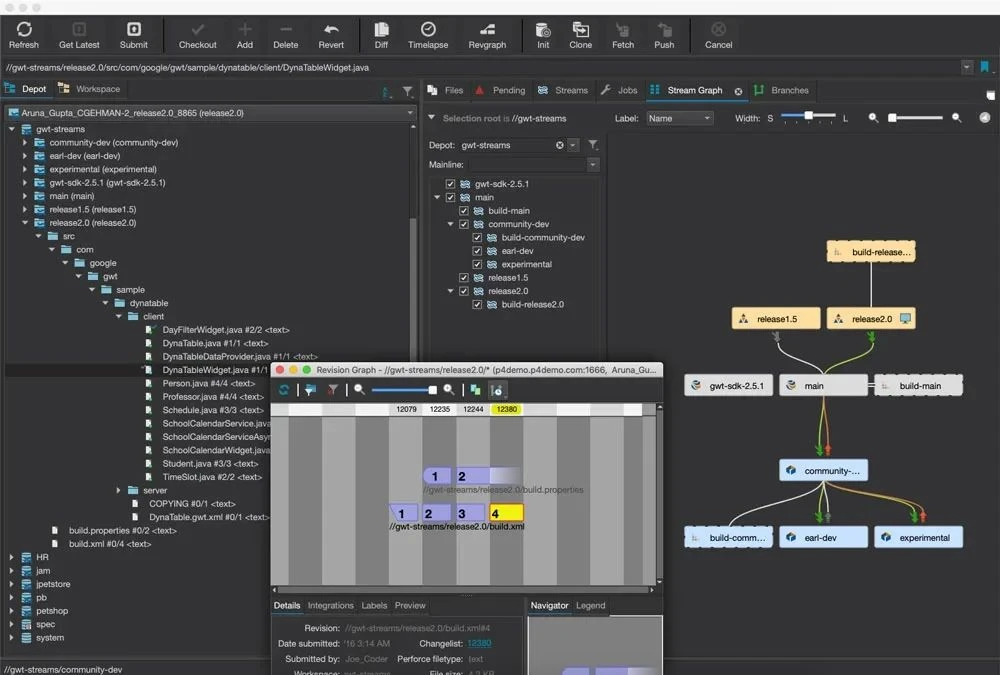Click the Add toolbar icon
Viewport: 1000px width, 675px height.
[245, 35]
